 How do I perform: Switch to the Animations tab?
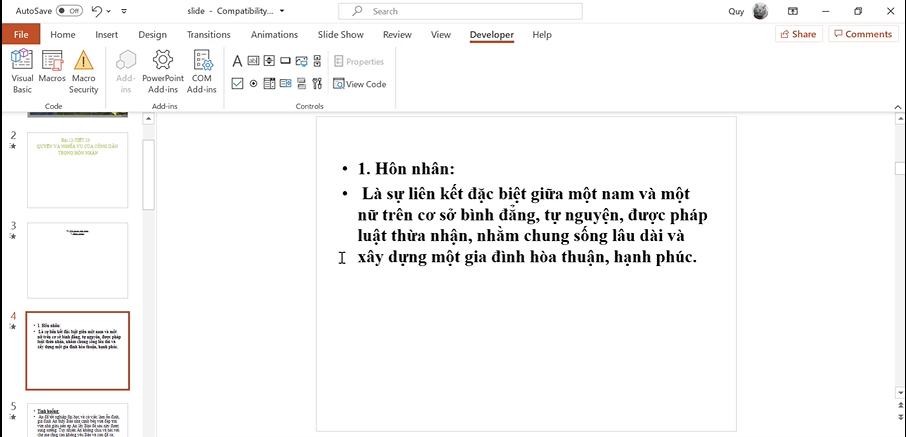[x=274, y=35]
